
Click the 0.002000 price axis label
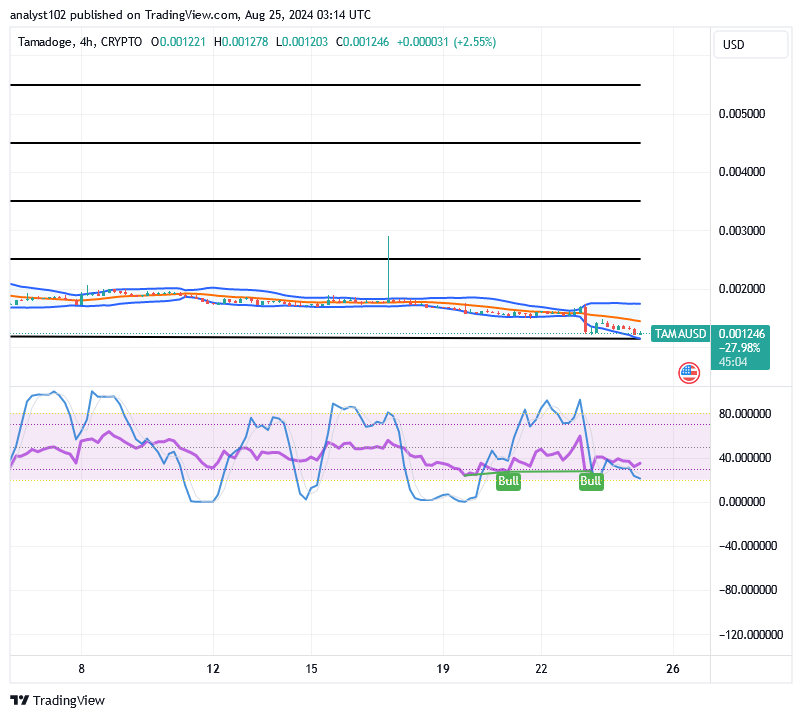click(x=742, y=289)
